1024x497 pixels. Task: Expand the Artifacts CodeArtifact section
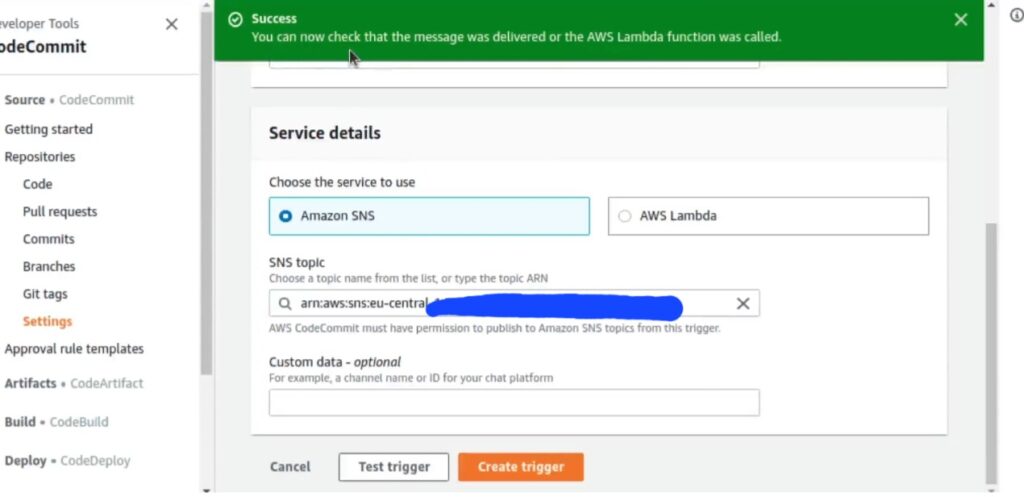coord(73,383)
